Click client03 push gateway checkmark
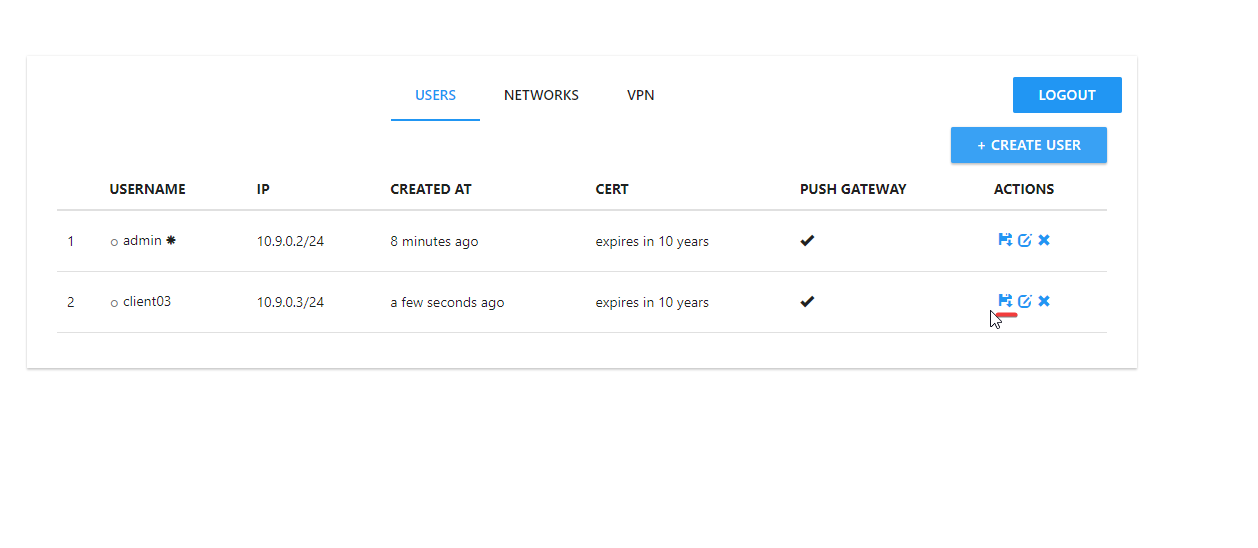 (807, 301)
